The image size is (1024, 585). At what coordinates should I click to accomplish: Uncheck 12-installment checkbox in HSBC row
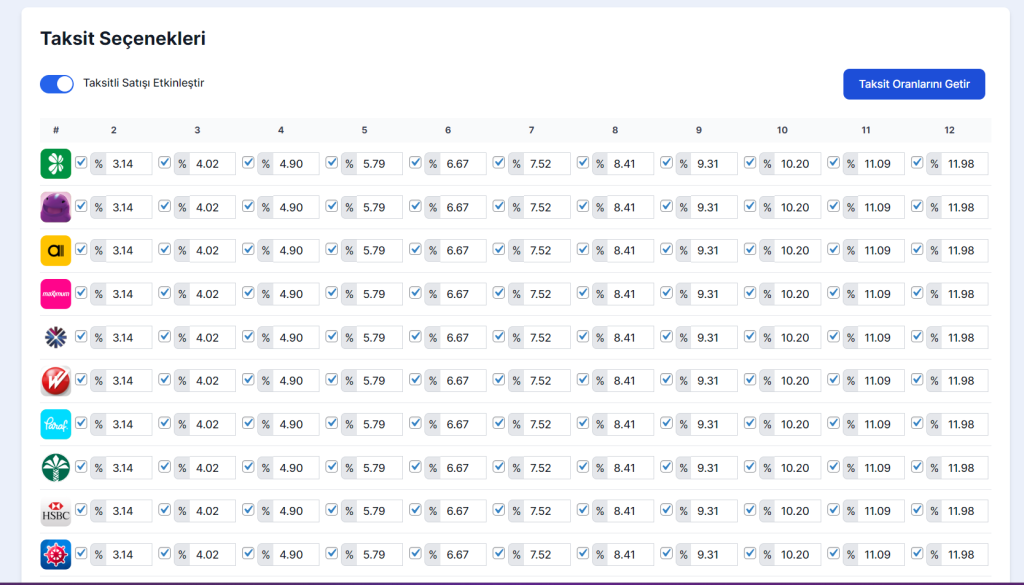(917, 510)
